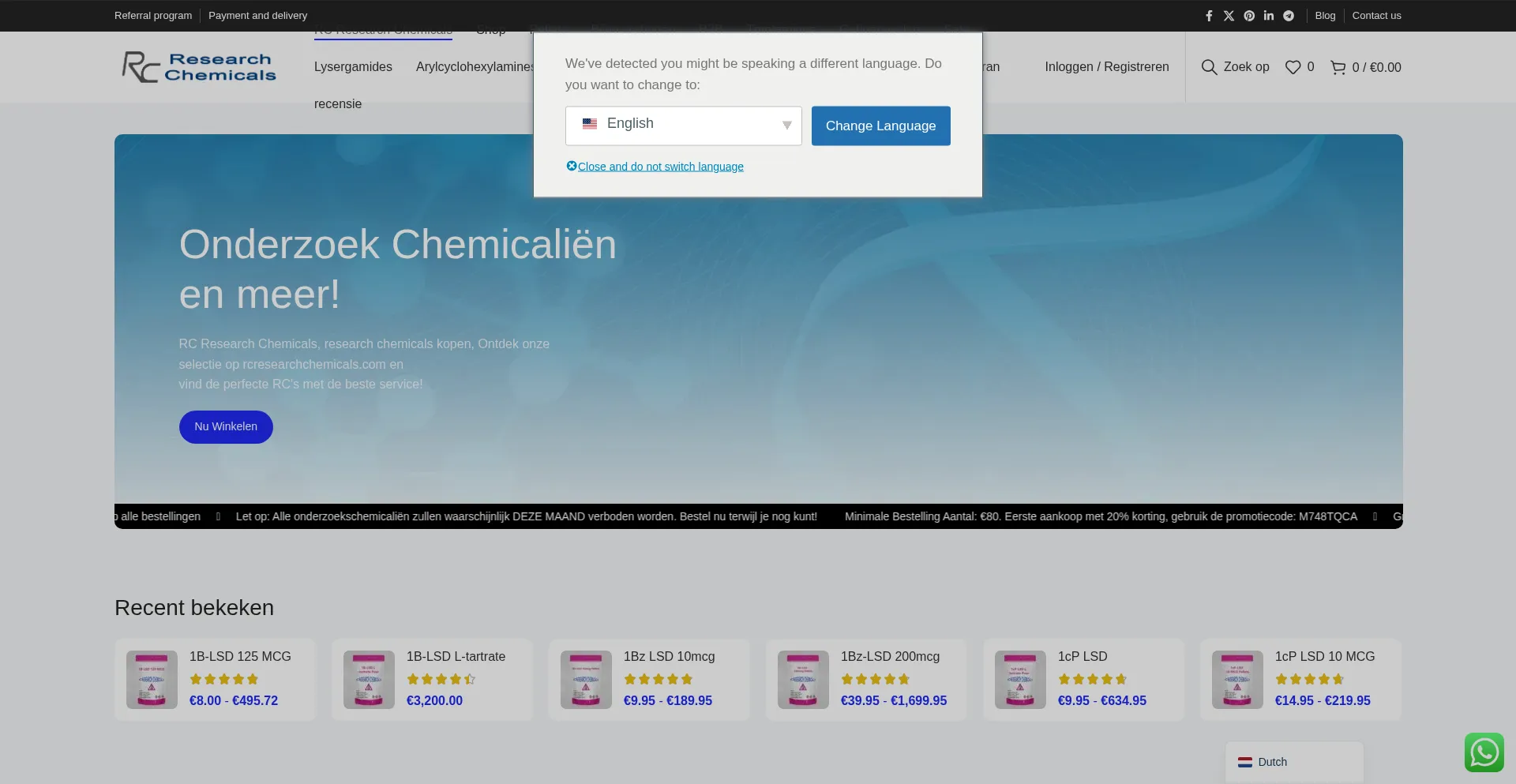Open the Telegram social icon
The width and height of the screenshot is (1516, 784).
coord(1289,16)
